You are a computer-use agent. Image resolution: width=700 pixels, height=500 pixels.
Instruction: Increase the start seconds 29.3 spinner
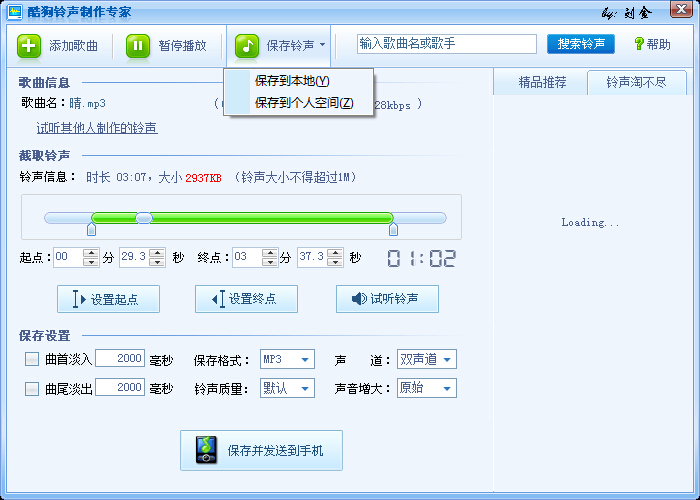[x=157, y=253]
